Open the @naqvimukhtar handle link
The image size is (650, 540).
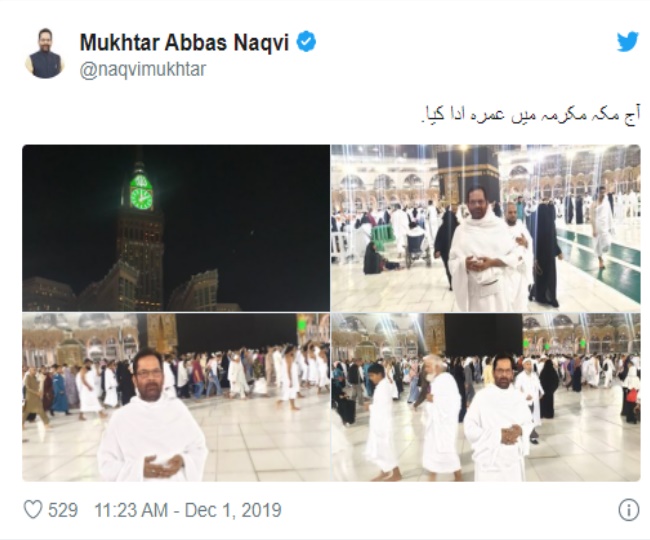(143, 69)
